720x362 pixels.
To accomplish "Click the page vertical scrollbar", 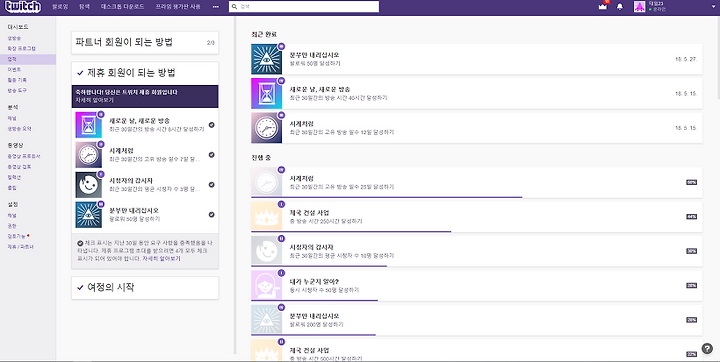I will (x=718, y=57).
